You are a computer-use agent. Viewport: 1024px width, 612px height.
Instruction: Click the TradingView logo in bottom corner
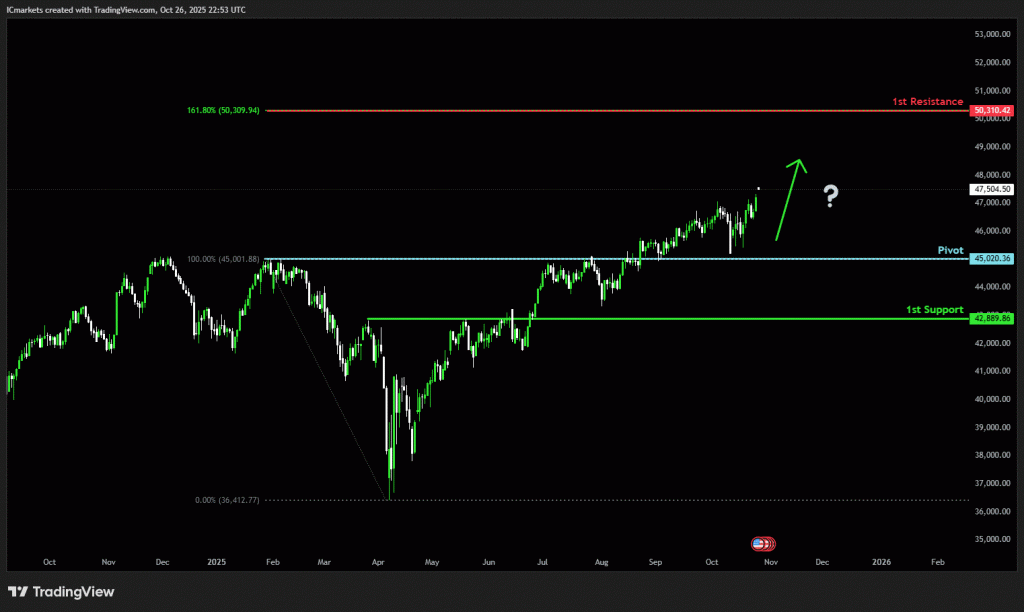[61, 592]
